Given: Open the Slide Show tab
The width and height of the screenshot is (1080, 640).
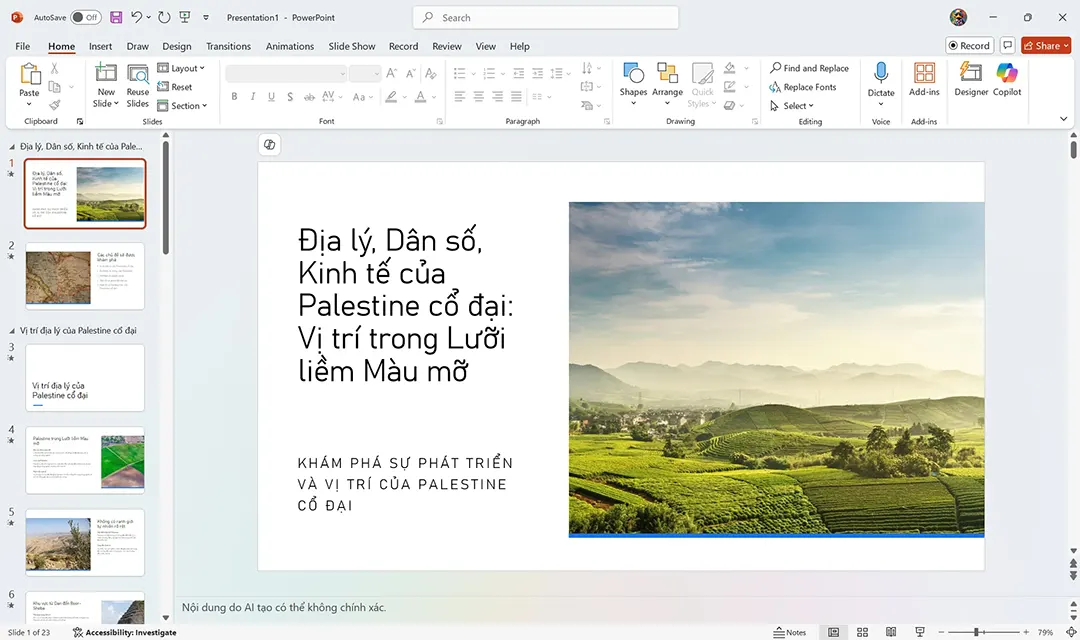Looking at the screenshot, I should click(351, 46).
